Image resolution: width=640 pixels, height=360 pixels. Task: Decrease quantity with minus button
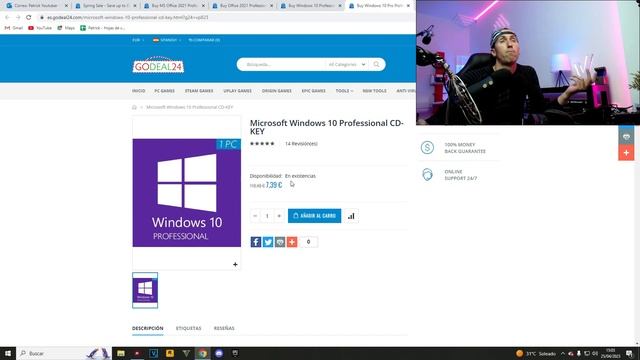(255, 216)
